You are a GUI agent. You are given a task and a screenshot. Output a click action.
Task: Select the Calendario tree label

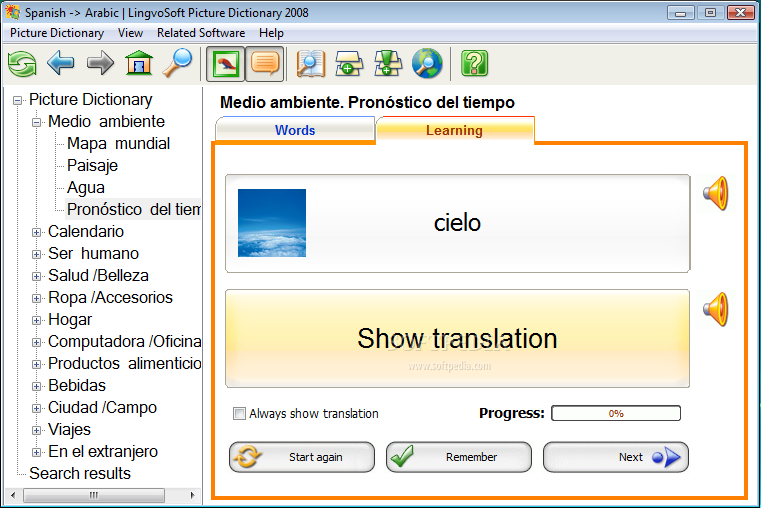(86, 231)
